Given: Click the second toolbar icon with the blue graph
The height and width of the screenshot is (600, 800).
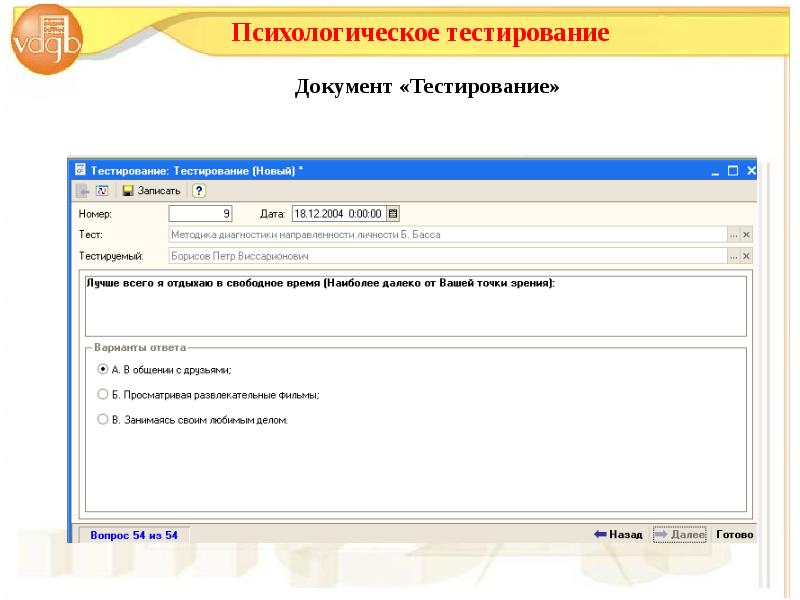Looking at the screenshot, I should click(x=101, y=191).
